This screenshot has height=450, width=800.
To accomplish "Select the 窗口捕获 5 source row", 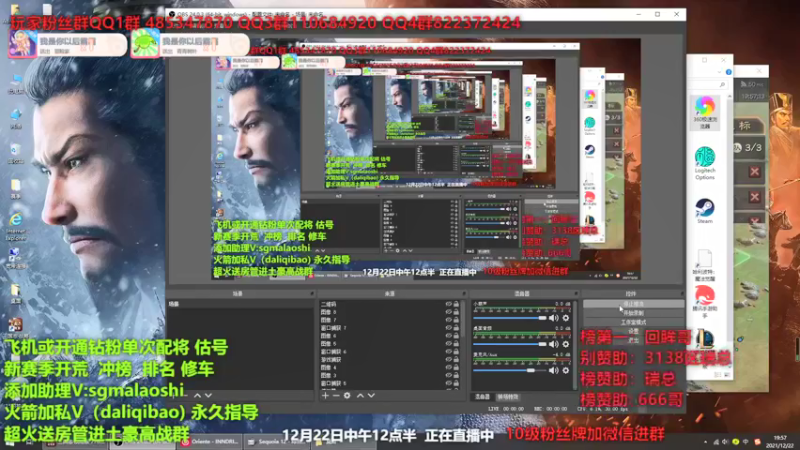I will (x=391, y=383).
